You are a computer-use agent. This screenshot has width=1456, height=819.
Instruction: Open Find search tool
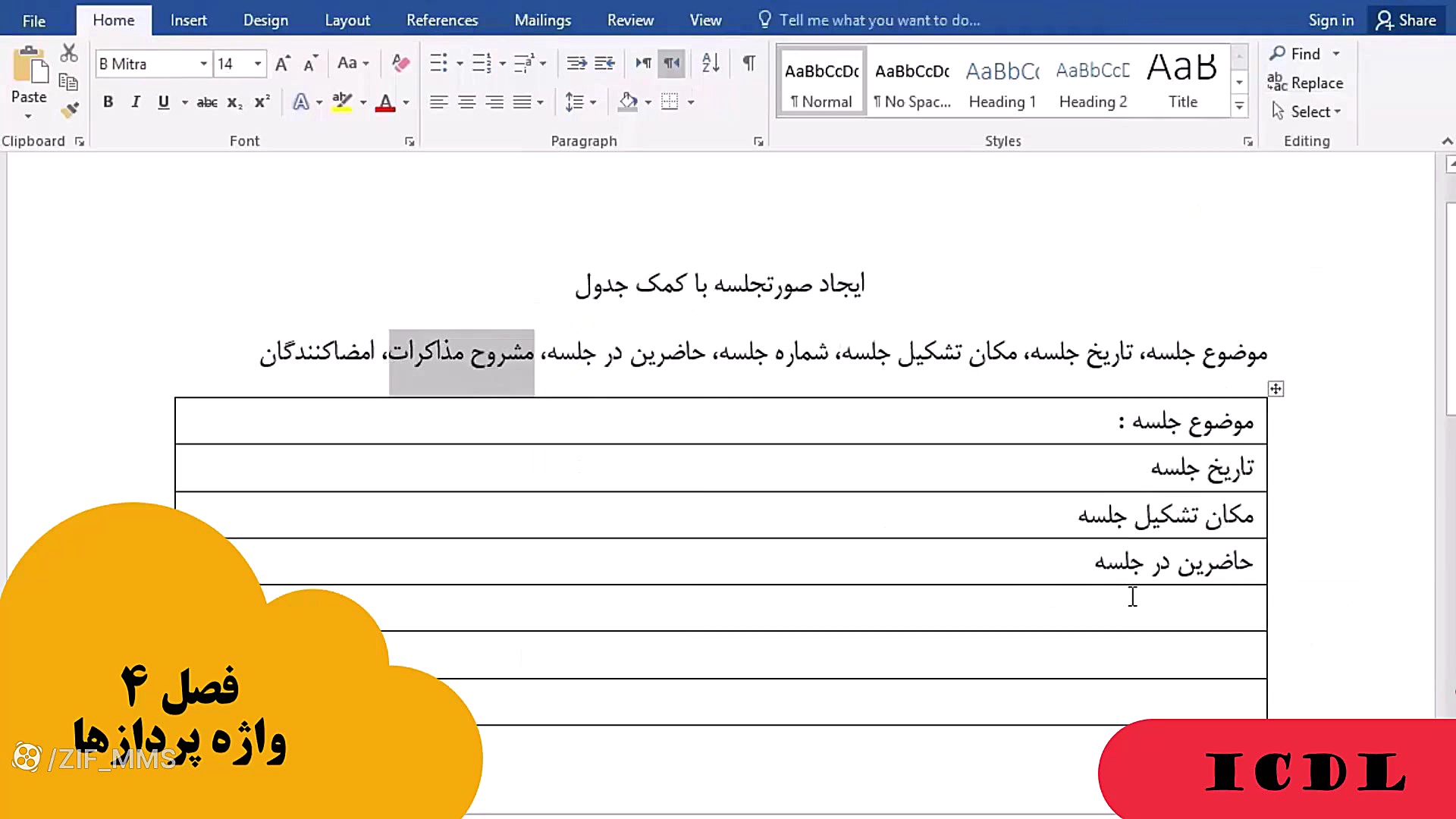coord(1295,54)
